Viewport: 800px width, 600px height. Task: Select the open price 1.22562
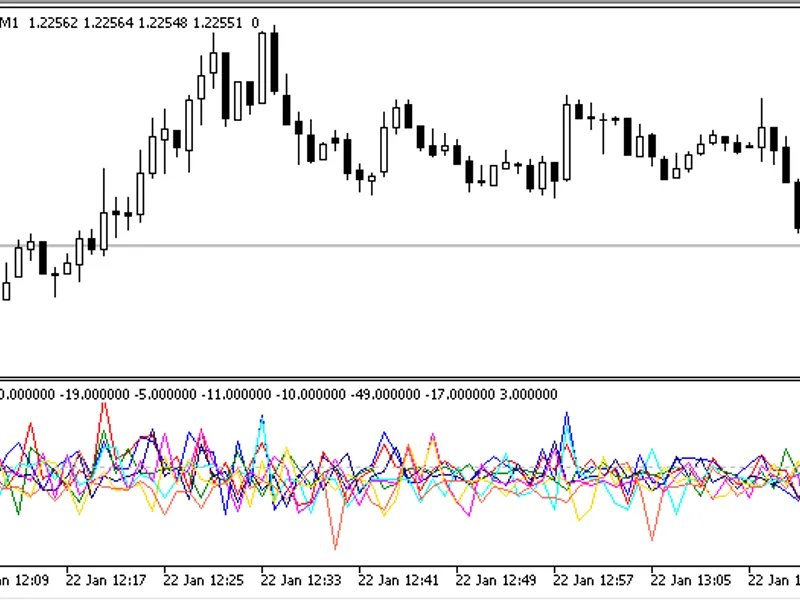(53, 23)
